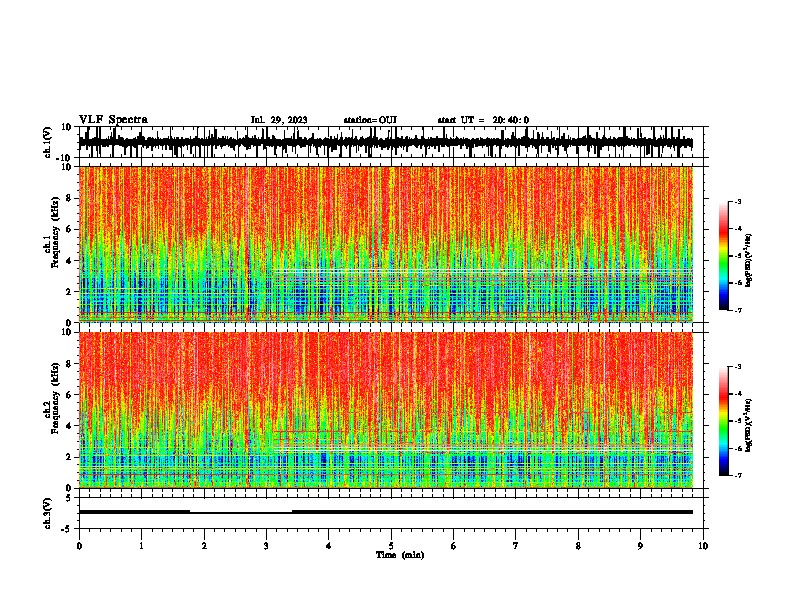Click inside the ch.1 spectrogram panel
The image size is (792, 612).
click(x=386, y=244)
